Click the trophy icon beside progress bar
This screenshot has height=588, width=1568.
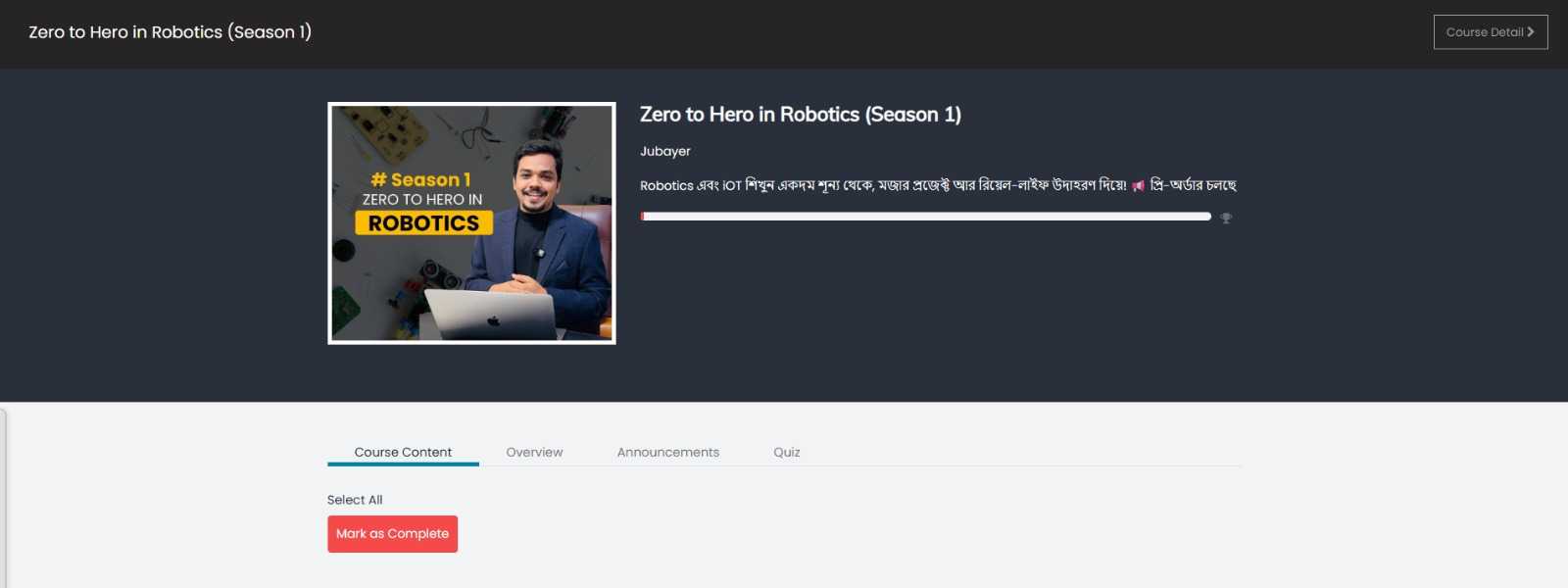click(x=1226, y=218)
